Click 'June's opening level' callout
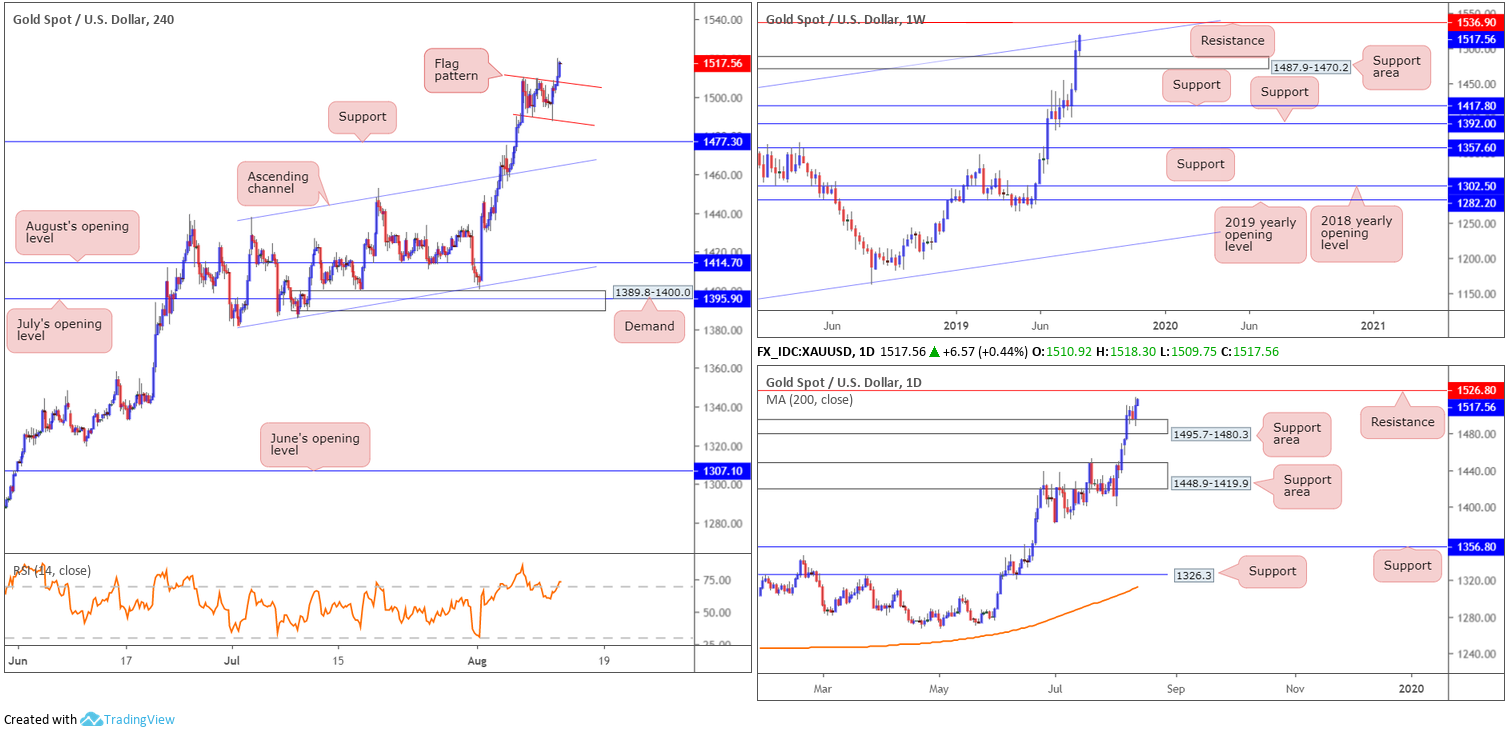 click(315, 444)
